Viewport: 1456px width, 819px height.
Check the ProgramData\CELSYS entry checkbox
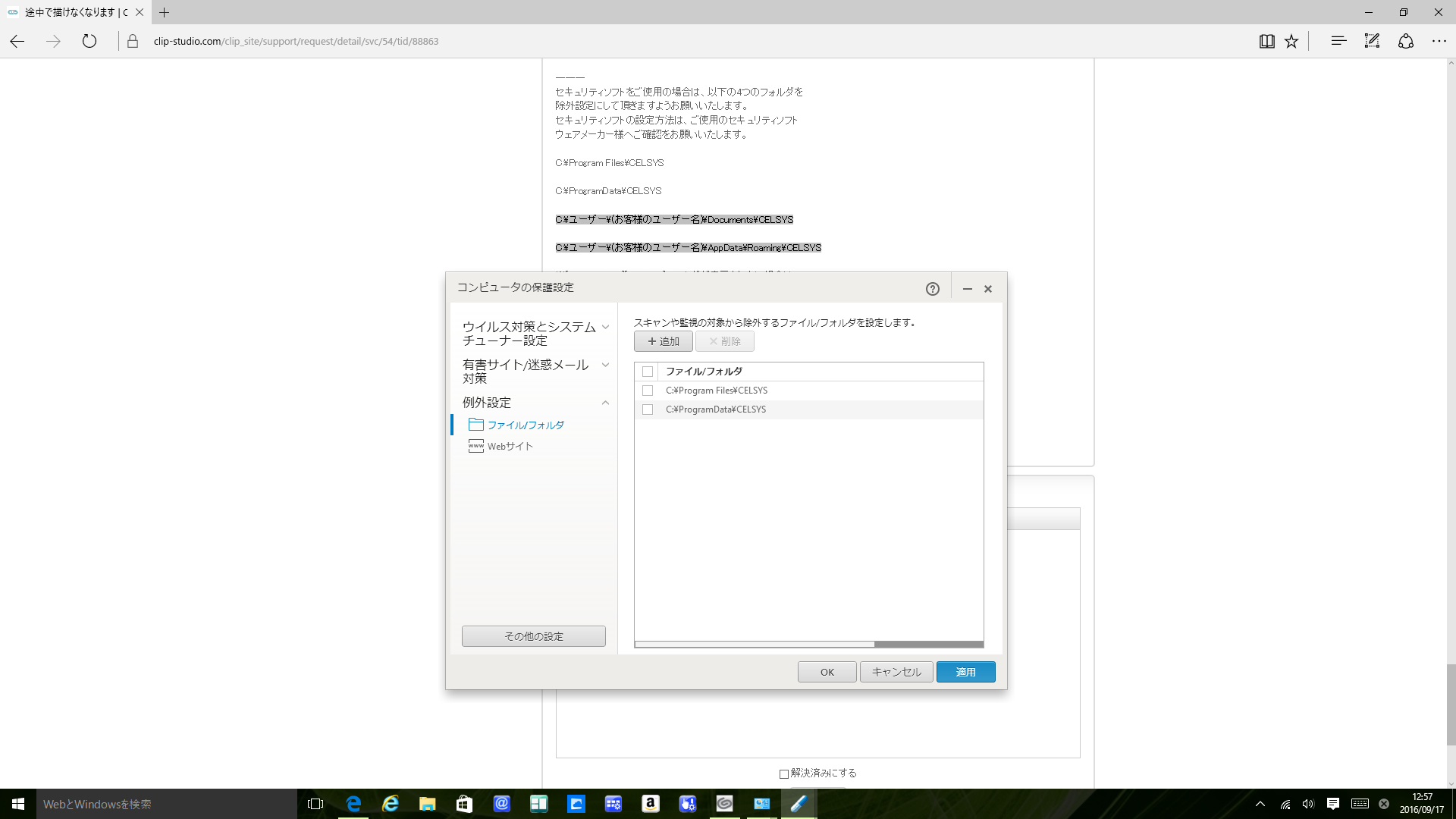648,409
